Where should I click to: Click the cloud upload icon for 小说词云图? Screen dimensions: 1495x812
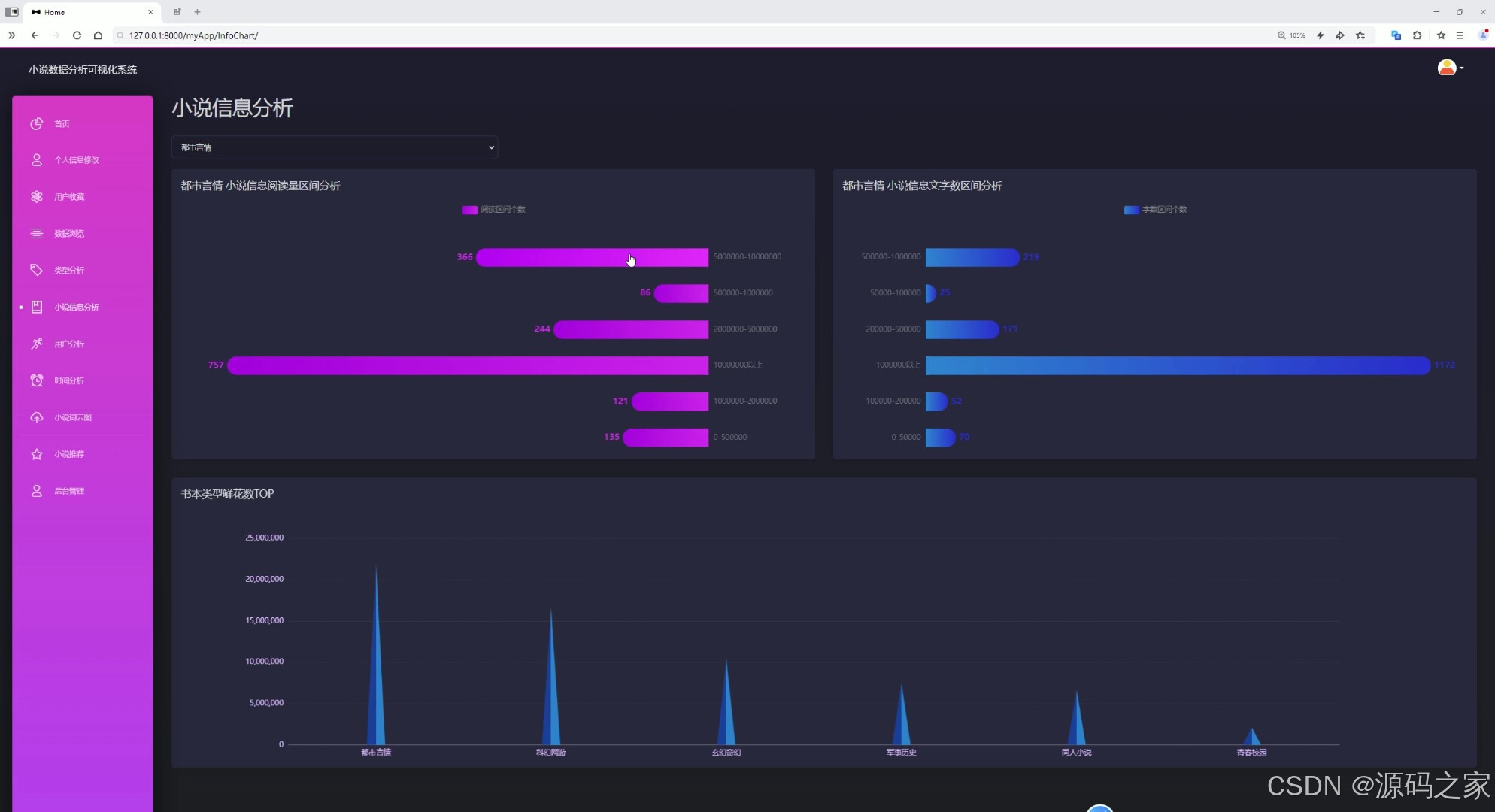pyautogui.click(x=36, y=417)
